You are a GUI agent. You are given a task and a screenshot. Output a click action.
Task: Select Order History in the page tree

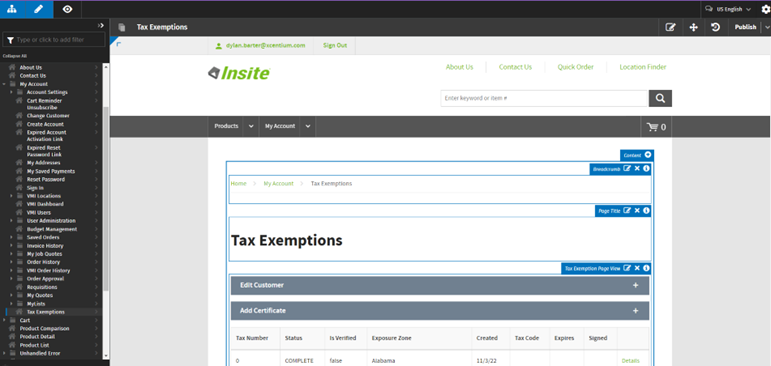pyautogui.click(x=43, y=262)
